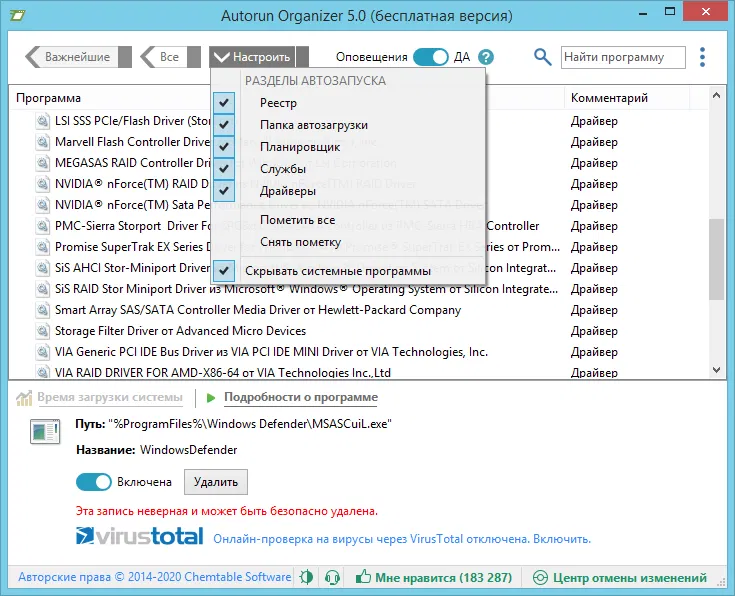Click the WindowsDefender program thumbnail icon
This screenshot has height=596, width=735.
click(x=45, y=431)
